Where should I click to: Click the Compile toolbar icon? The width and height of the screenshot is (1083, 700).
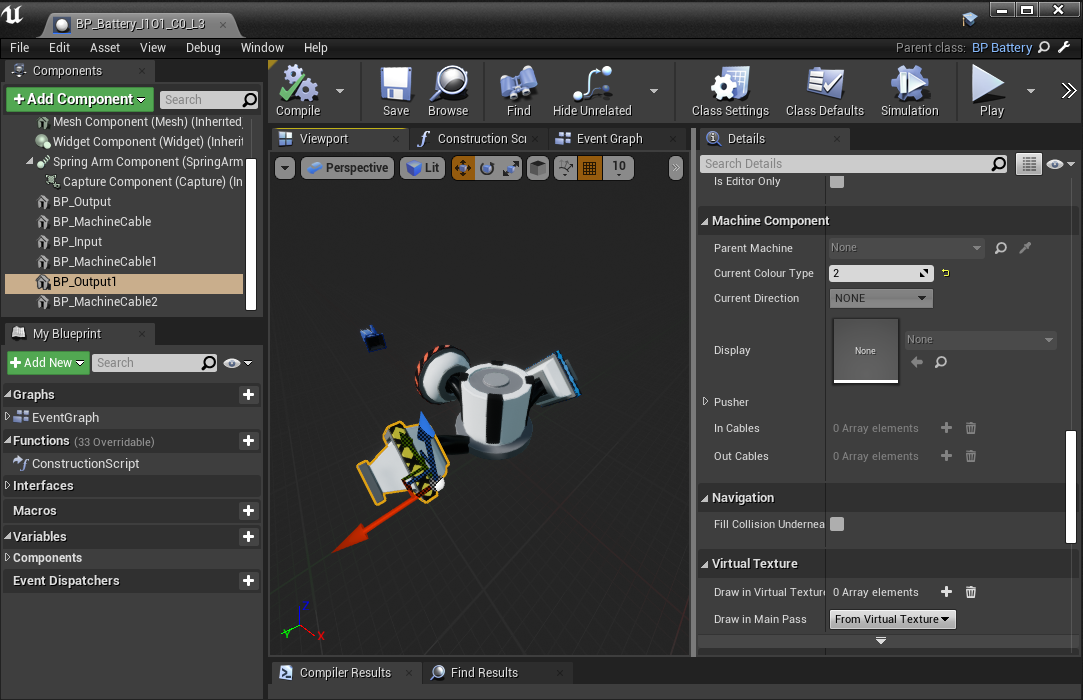(297, 86)
